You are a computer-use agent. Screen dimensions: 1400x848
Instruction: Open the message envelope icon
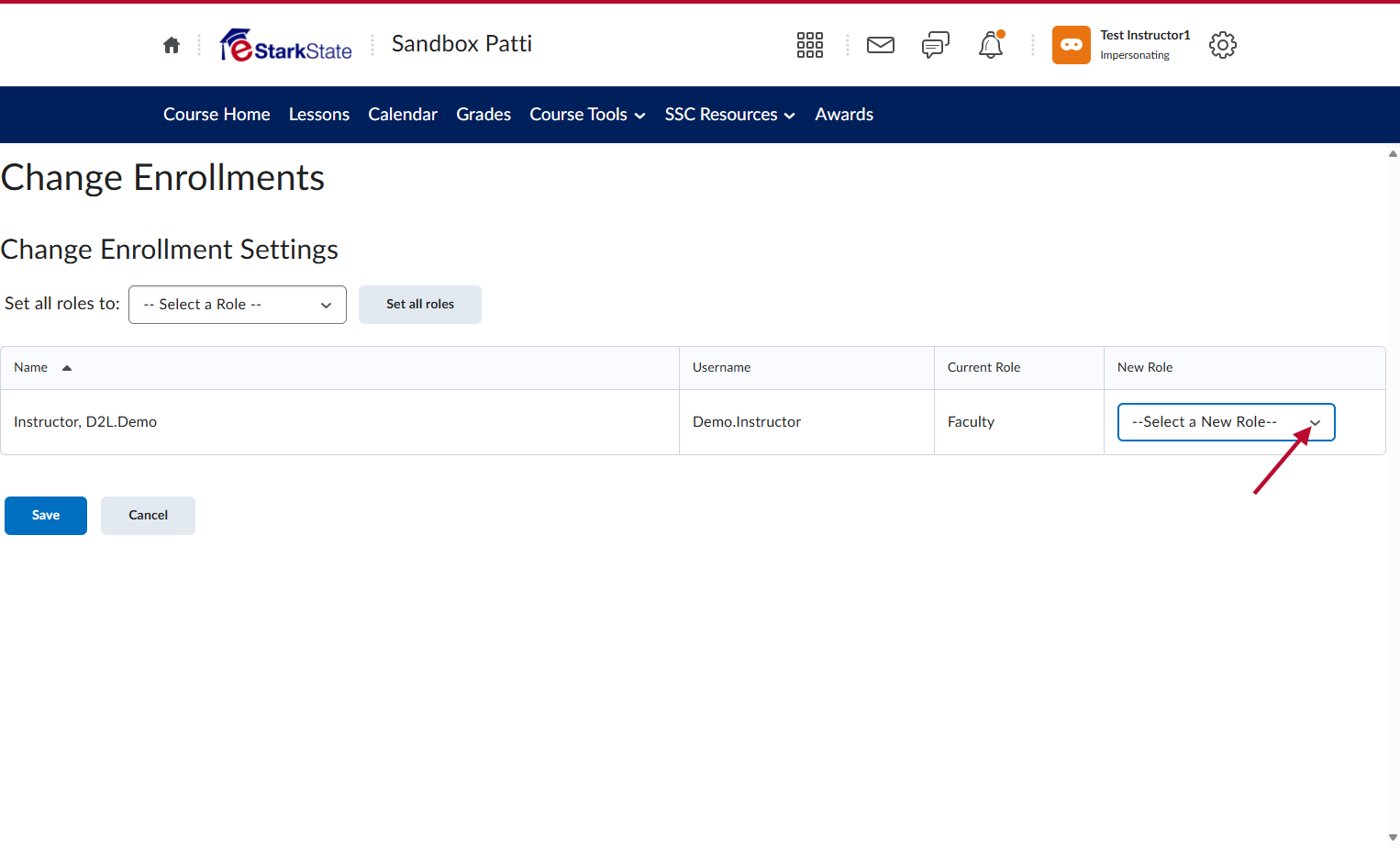[881, 45]
